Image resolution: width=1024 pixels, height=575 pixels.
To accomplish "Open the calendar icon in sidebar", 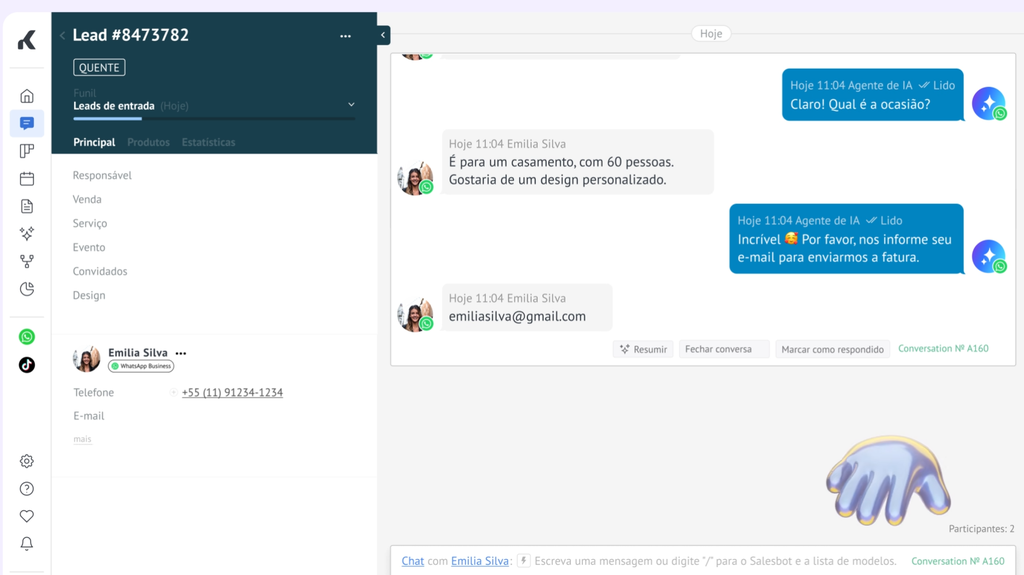I will click(x=27, y=178).
